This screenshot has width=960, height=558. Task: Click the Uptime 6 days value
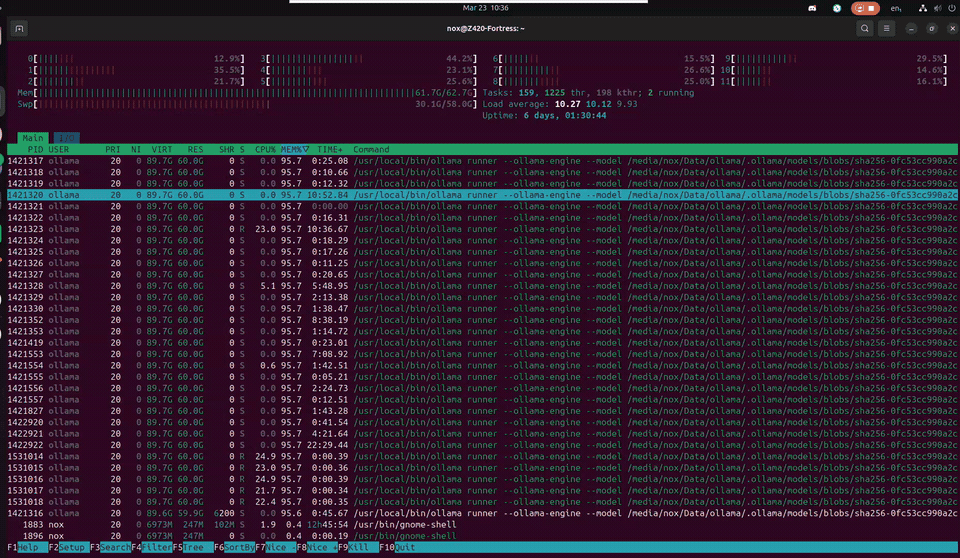coord(564,116)
